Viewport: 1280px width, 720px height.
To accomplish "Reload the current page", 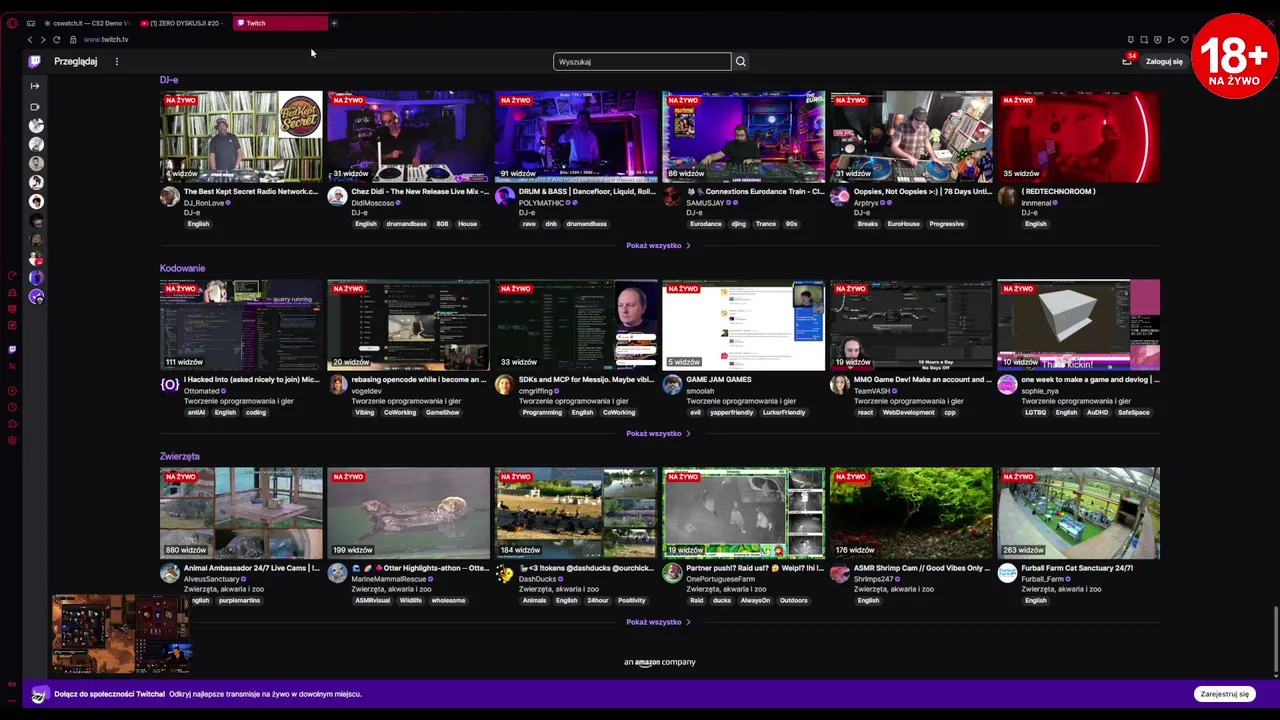I will click(x=56, y=39).
